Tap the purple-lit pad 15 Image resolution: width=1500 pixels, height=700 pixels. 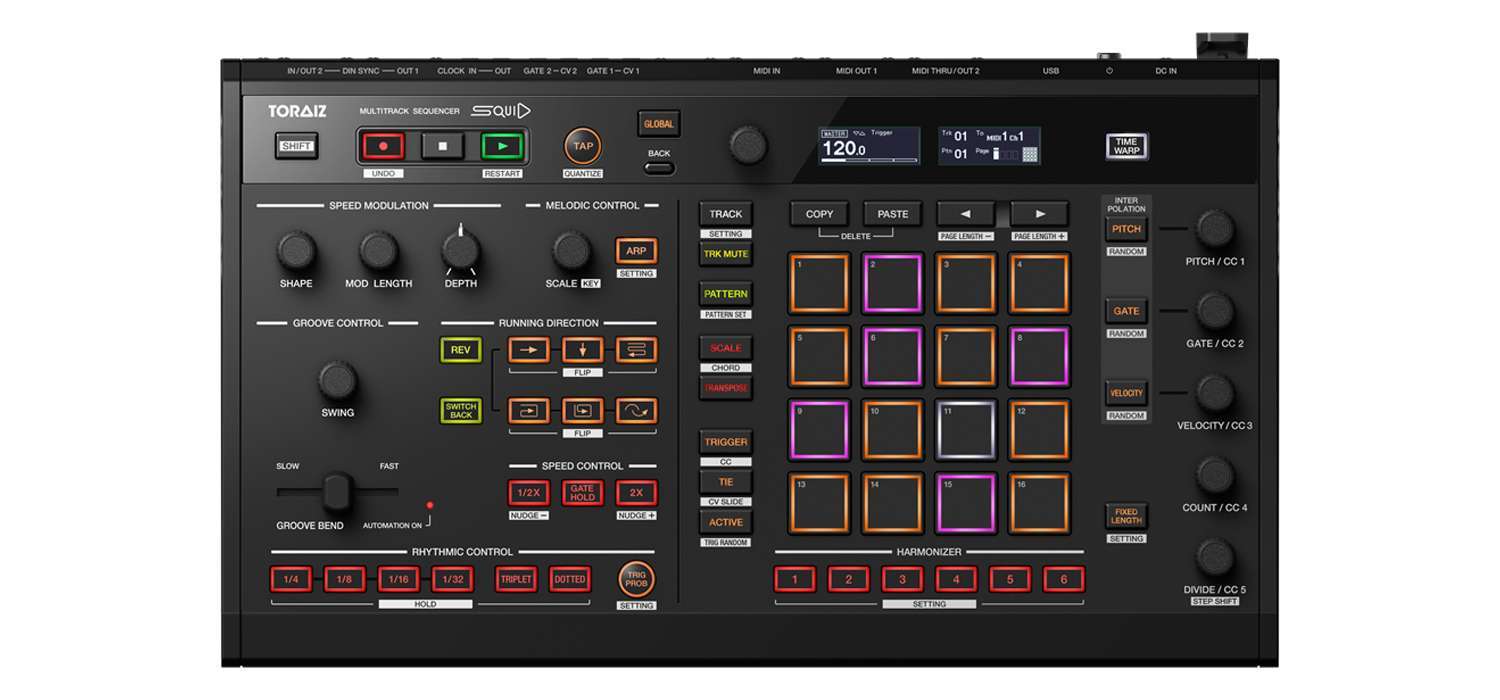(966, 503)
